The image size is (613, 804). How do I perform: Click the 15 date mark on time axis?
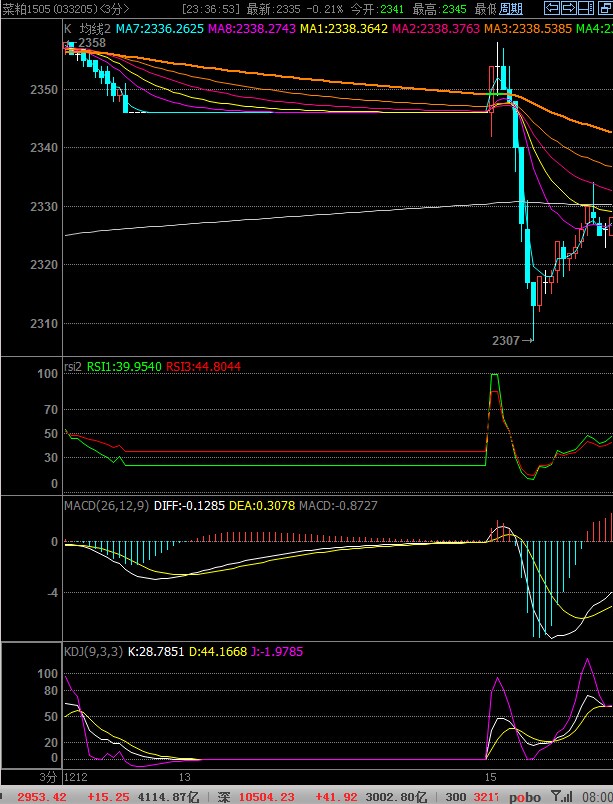tap(490, 777)
